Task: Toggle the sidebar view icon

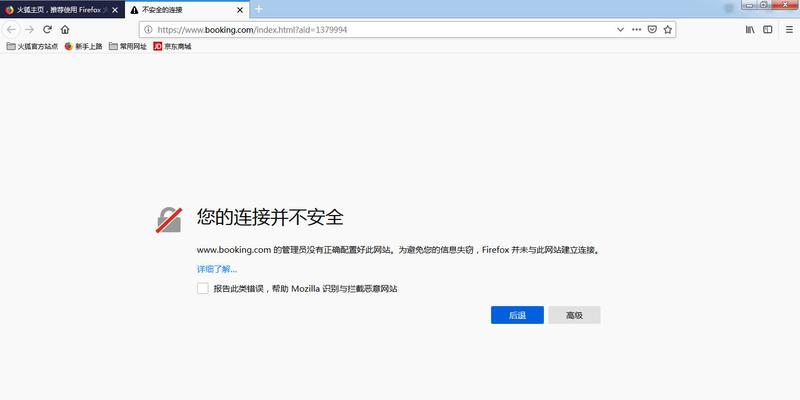Action: 767,30
